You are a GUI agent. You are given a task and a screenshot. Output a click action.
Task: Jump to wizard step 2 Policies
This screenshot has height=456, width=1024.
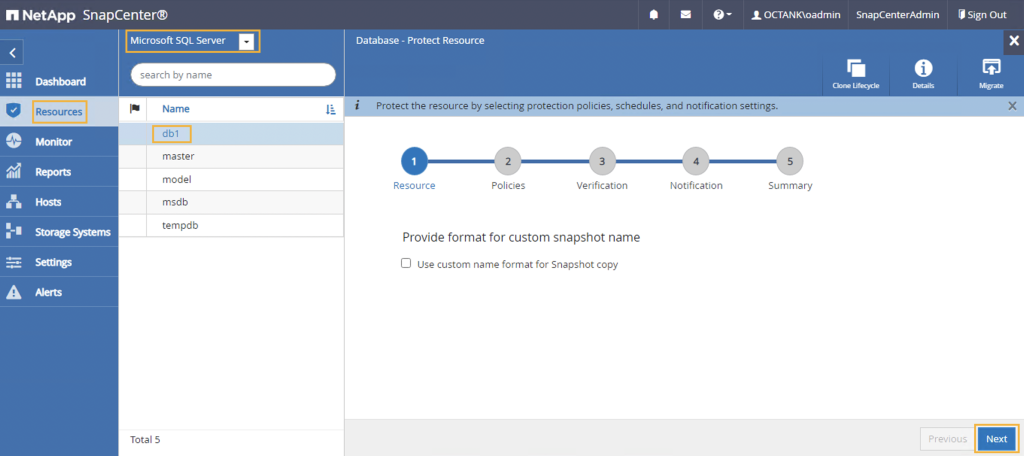point(508,161)
